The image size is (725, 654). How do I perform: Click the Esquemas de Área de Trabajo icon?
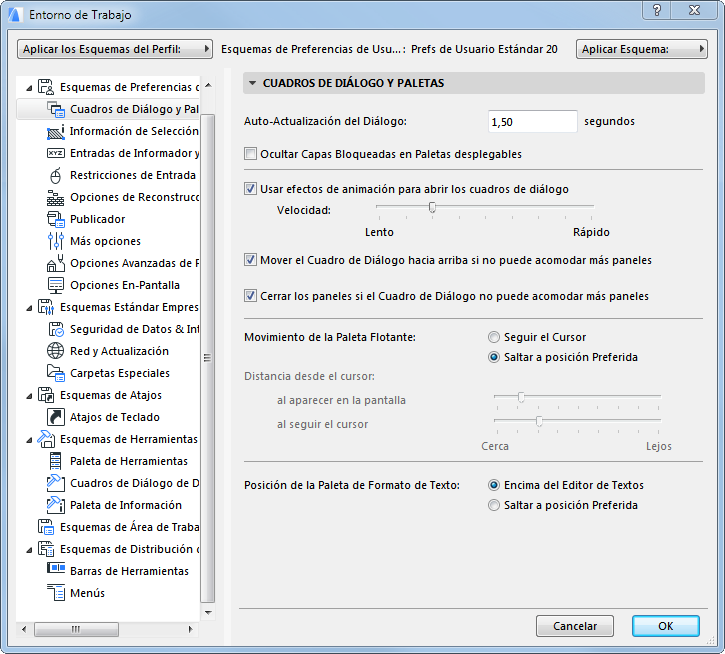pyautogui.click(x=46, y=527)
